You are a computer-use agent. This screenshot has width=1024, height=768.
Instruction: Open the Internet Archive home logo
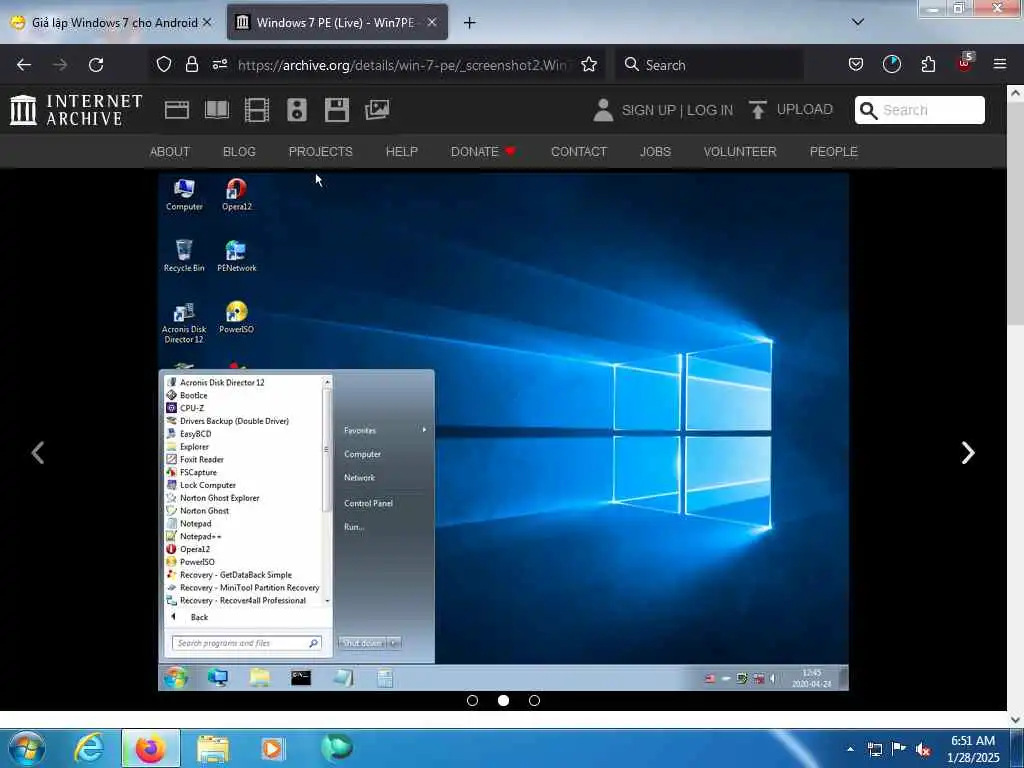(x=76, y=110)
